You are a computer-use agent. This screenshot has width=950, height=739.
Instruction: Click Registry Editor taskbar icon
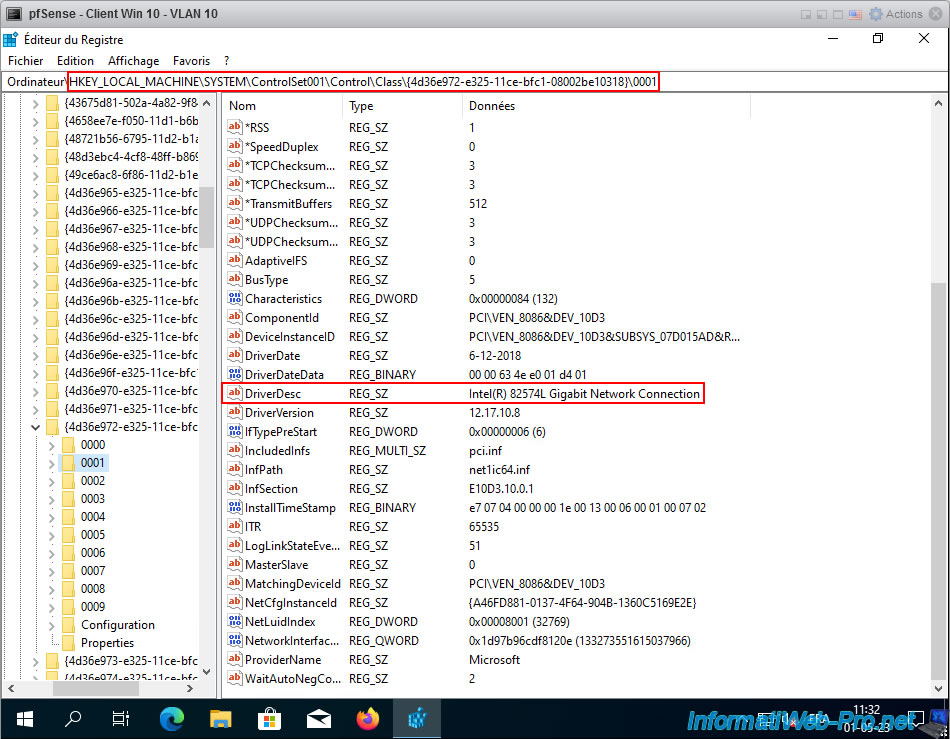417,719
